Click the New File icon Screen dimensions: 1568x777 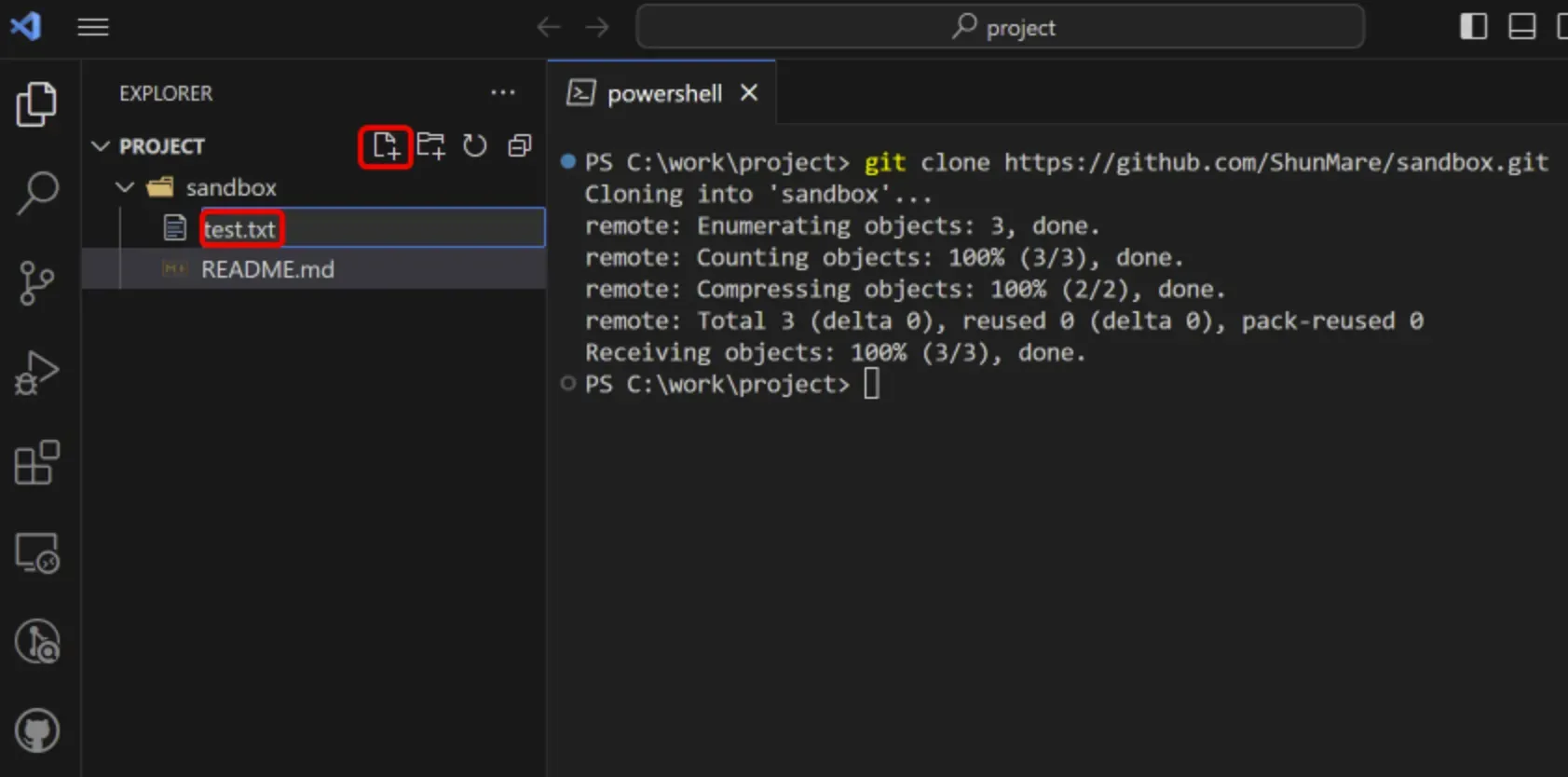[x=385, y=146]
